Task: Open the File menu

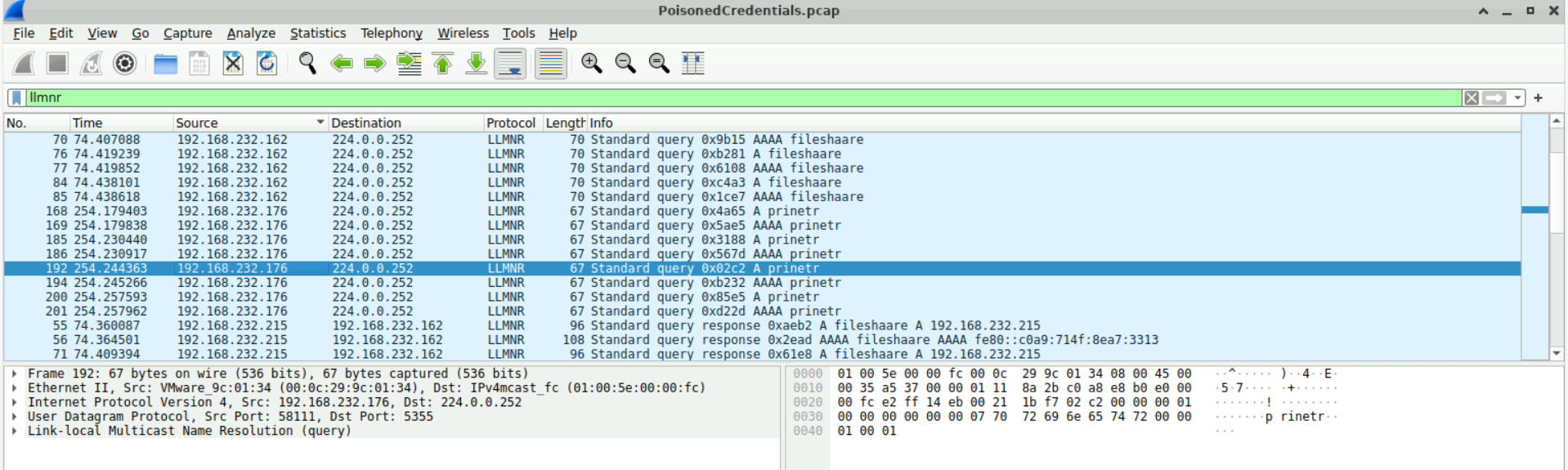Action: pos(24,34)
